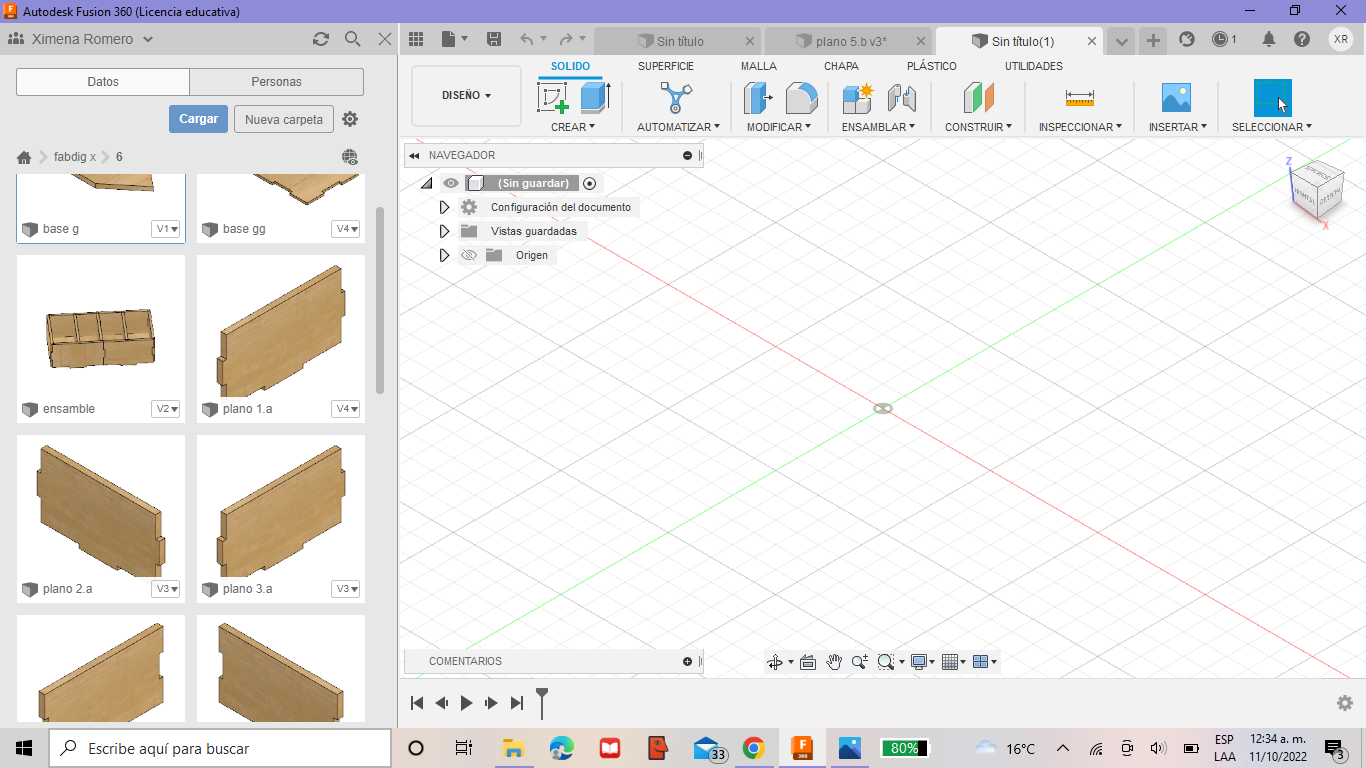Open data panel settings gear
The height and width of the screenshot is (768, 1366).
click(x=350, y=119)
